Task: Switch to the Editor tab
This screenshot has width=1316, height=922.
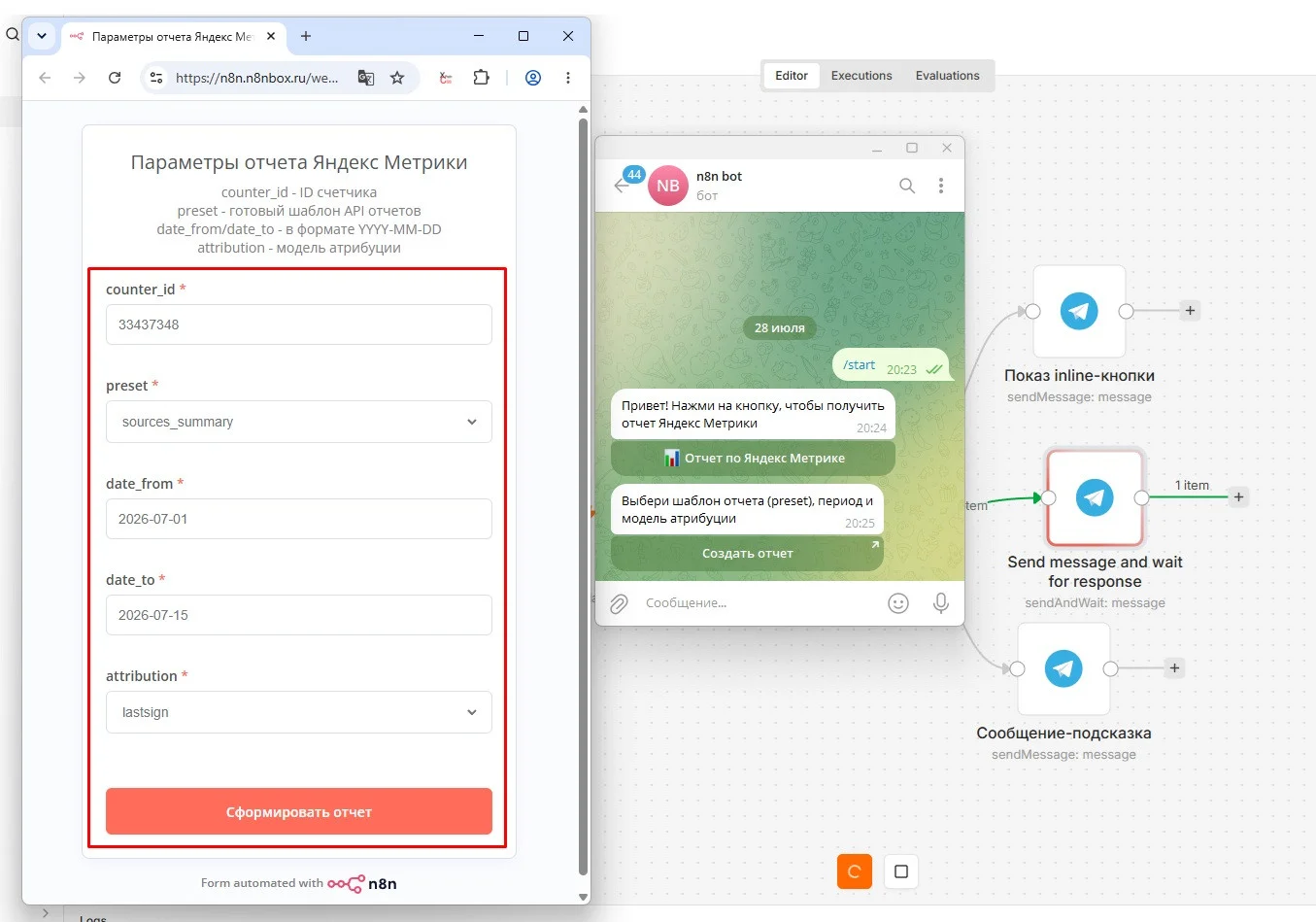Action: (x=792, y=76)
